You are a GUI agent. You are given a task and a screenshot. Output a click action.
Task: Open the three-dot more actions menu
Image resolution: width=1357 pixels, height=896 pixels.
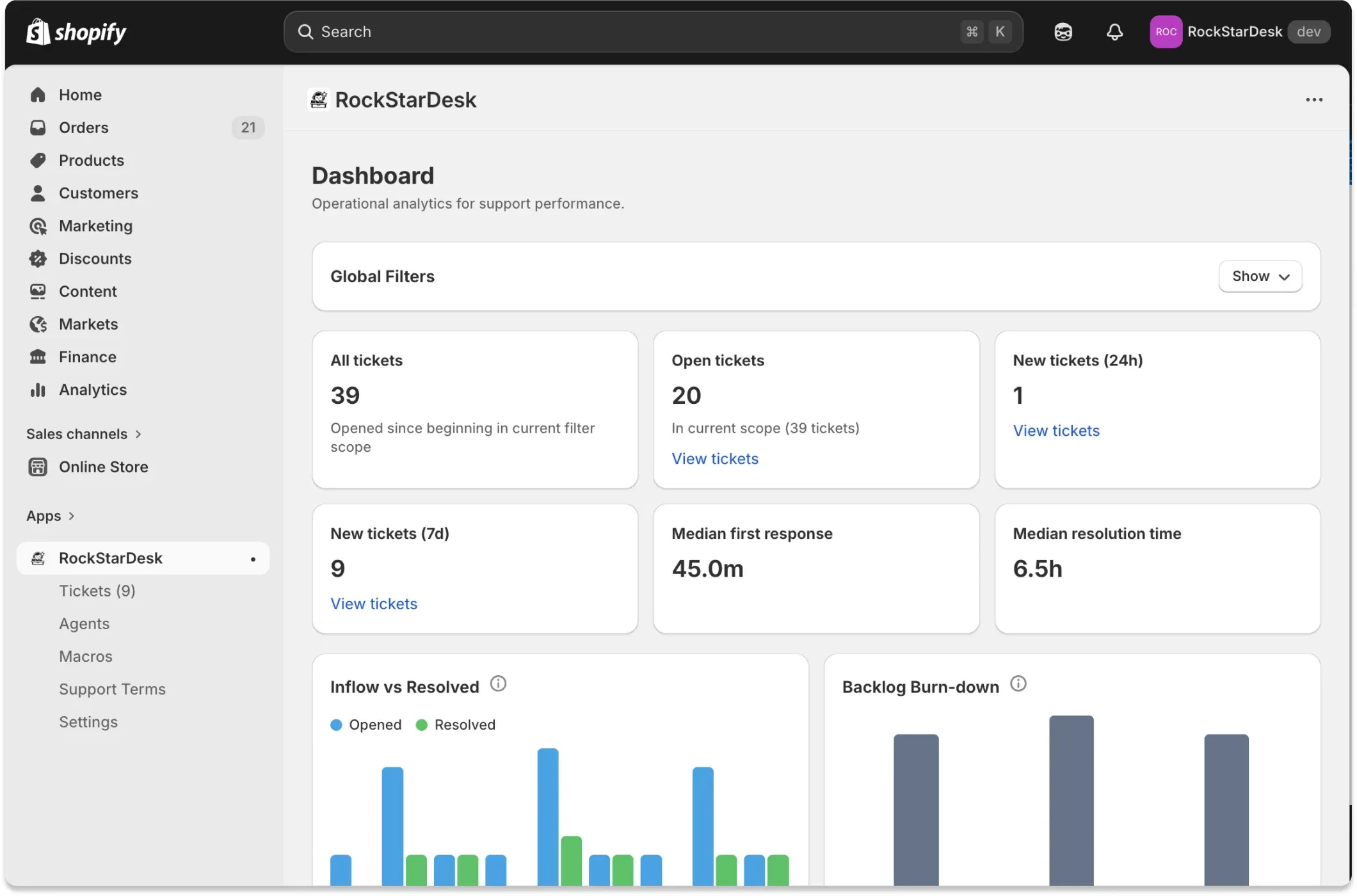[x=1313, y=99]
